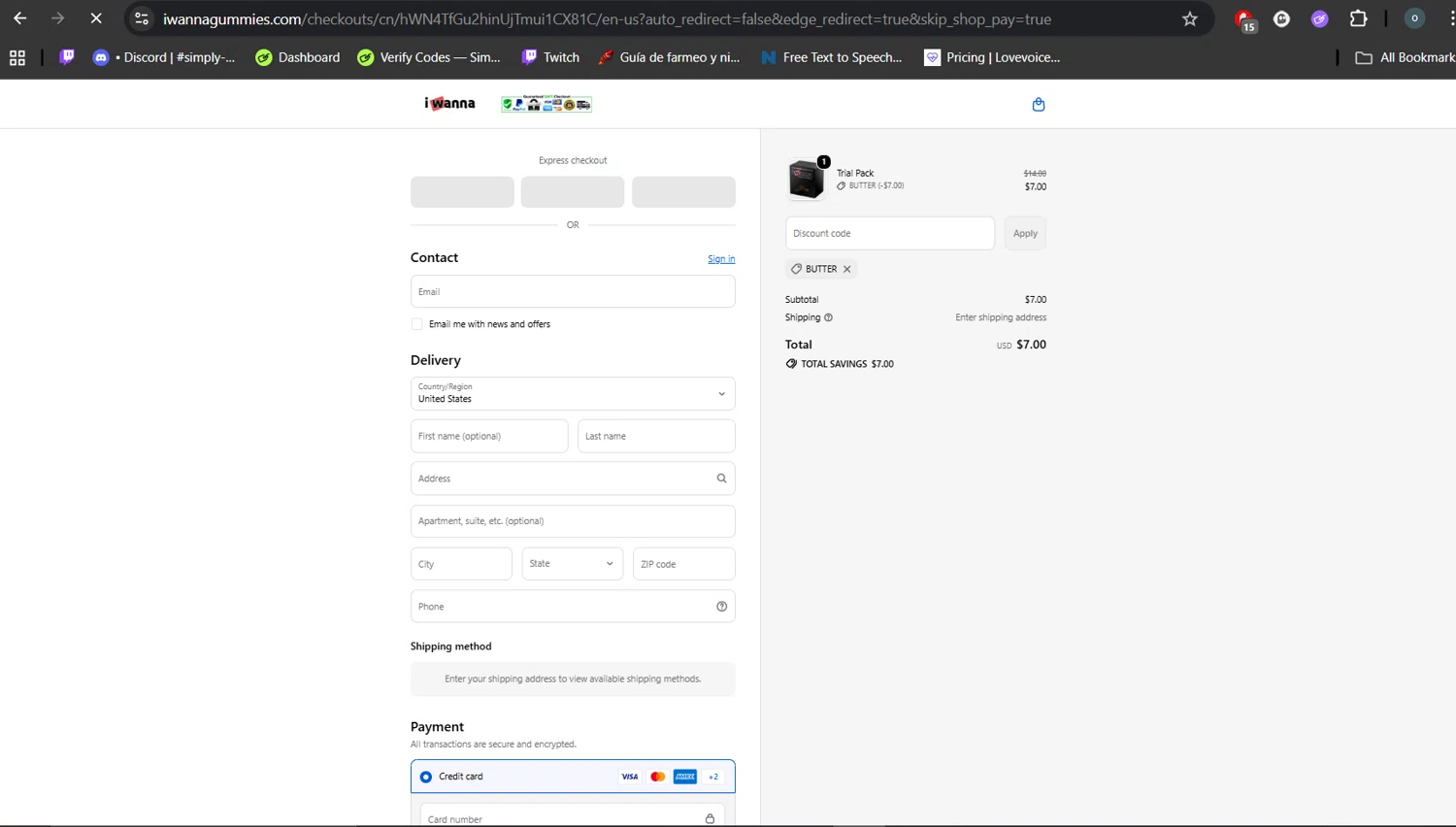Stop loading the page
The width and height of the screenshot is (1456, 827).
pyautogui.click(x=96, y=18)
